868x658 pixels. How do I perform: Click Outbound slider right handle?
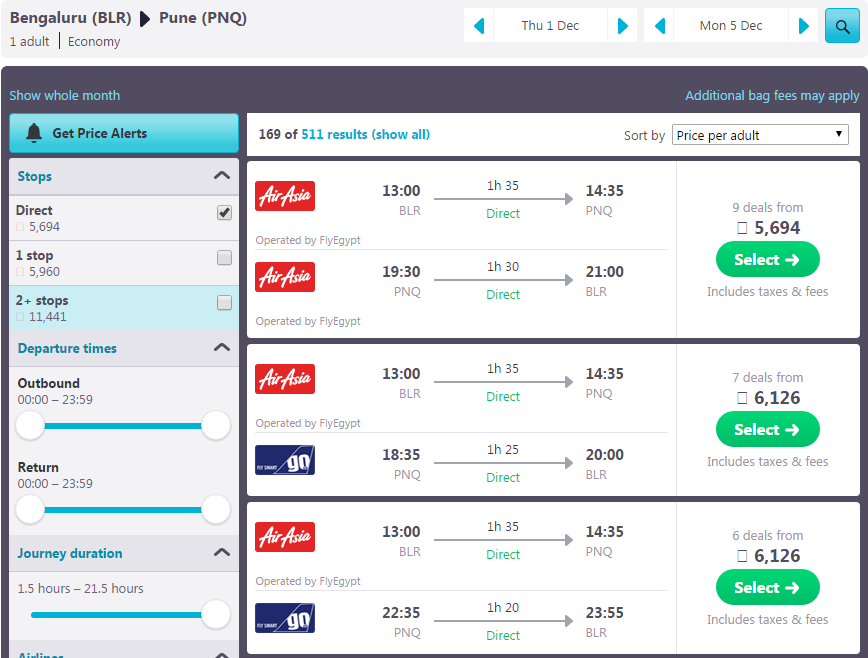pyautogui.click(x=216, y=426)
